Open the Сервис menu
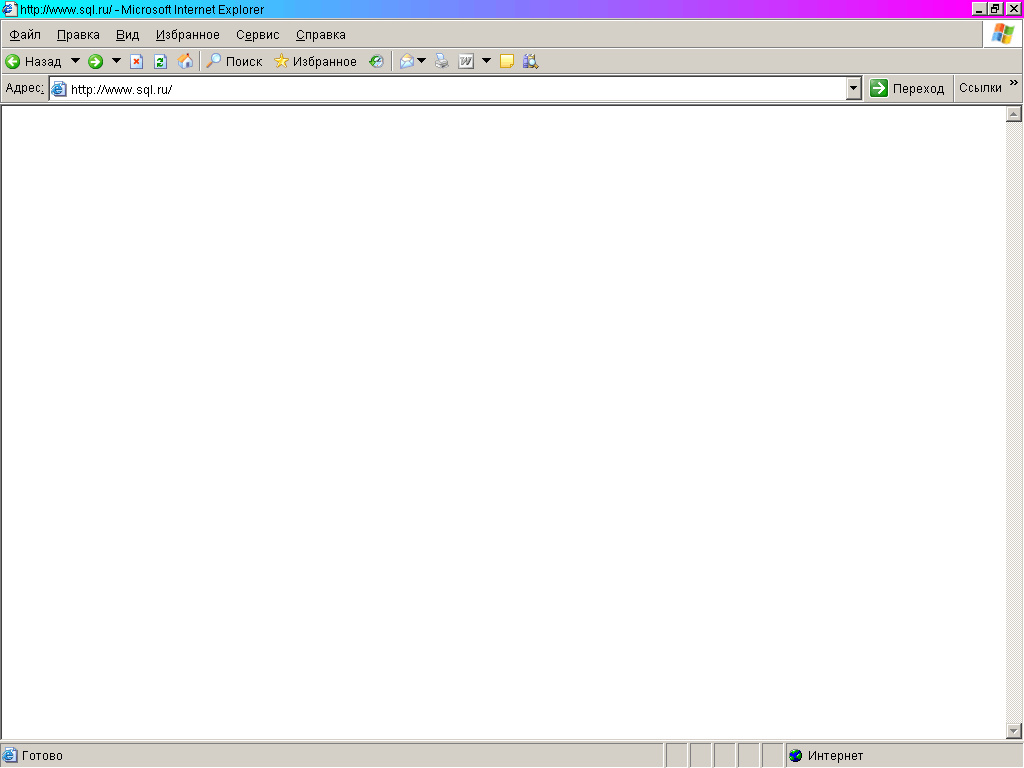 tap(257, 35)
